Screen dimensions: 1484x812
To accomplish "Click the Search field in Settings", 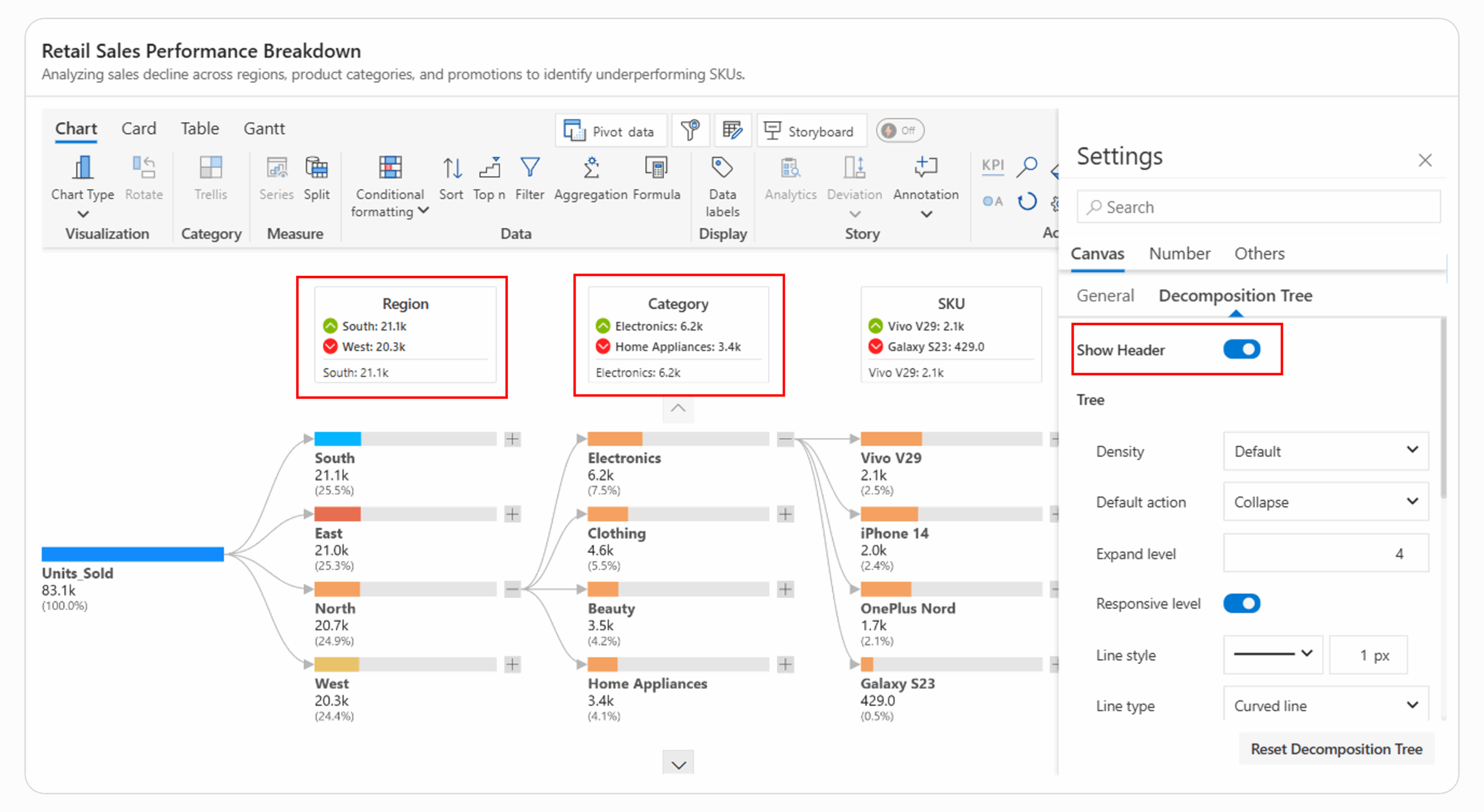I will click(1258, 206).
